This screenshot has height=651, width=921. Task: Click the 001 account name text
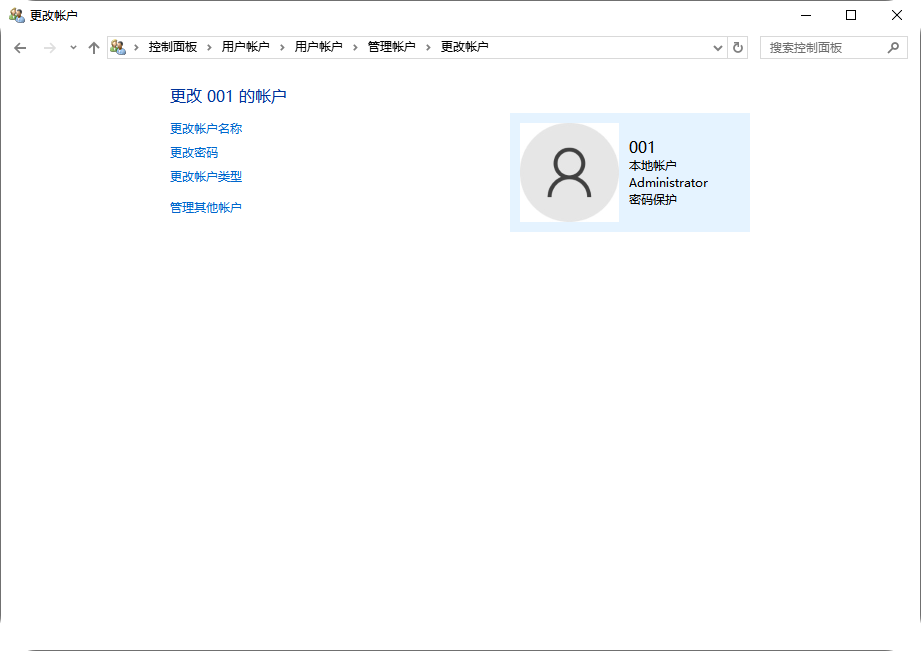(641, 147)
